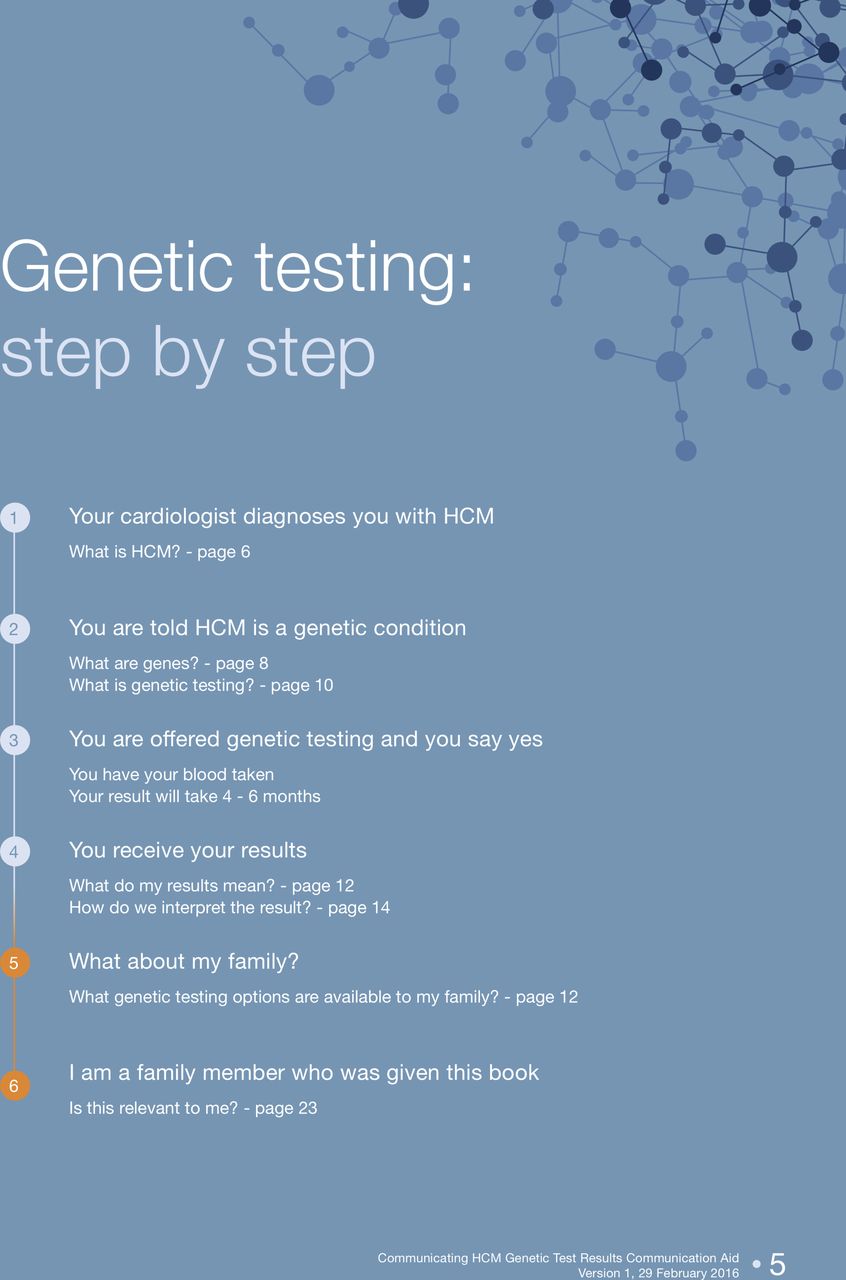
Task: Click the page number 5 footer
Action: coord(777,1265)
